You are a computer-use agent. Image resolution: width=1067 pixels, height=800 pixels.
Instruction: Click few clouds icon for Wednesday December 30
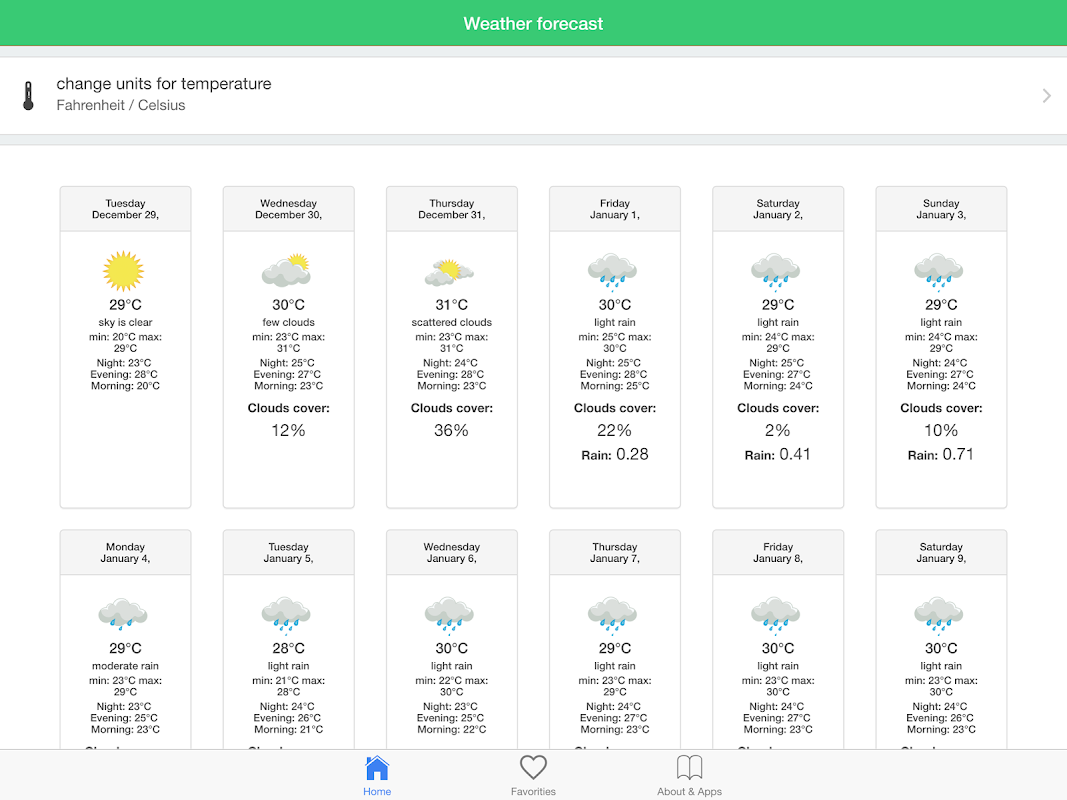286,270
